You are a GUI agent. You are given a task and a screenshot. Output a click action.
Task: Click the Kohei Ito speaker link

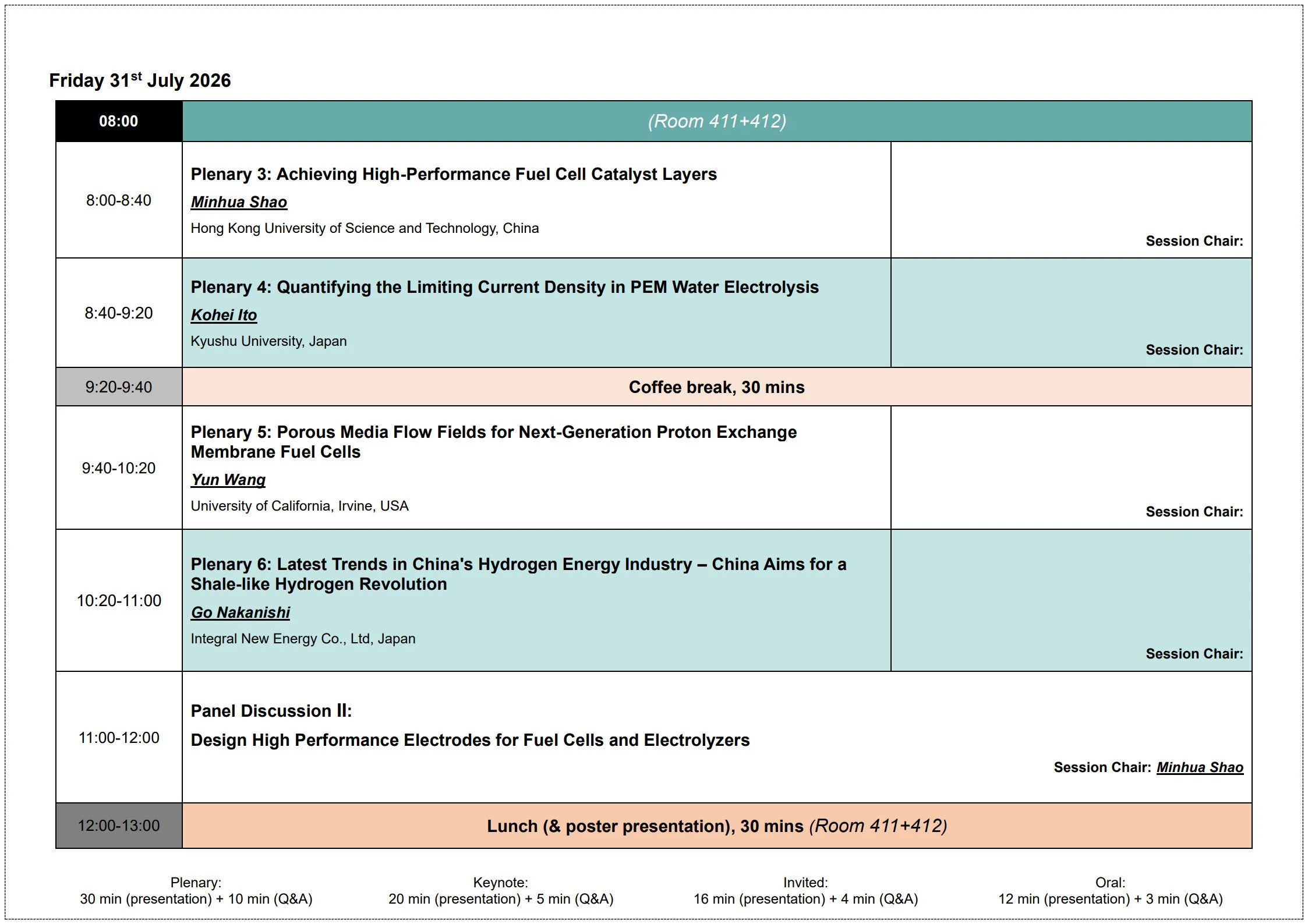click(x=224, y=315)
